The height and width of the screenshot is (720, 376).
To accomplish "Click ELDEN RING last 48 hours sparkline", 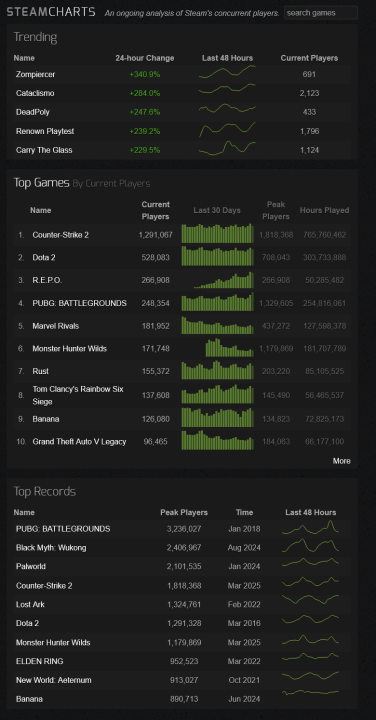I will 310,657.
